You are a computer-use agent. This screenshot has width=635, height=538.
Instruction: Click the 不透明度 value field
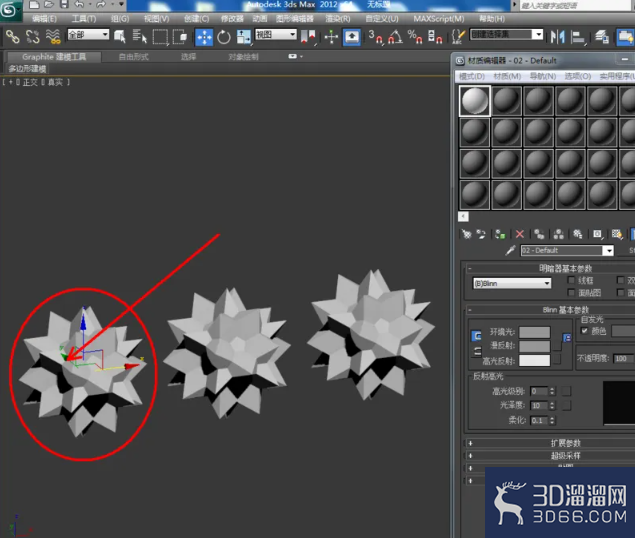(x=624, y=359)
